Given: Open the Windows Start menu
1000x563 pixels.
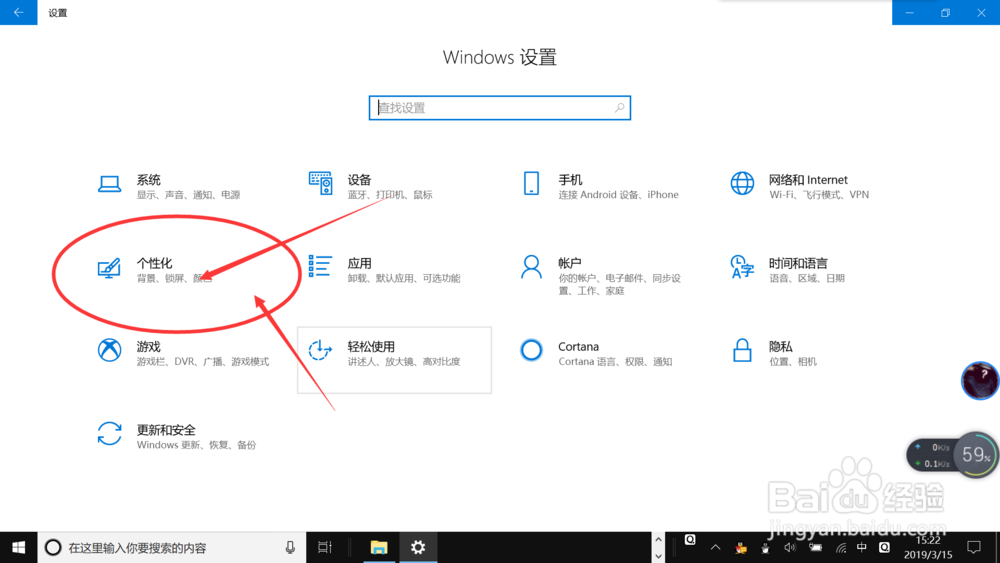Looking at the screenshot, I should pos(18,547).
